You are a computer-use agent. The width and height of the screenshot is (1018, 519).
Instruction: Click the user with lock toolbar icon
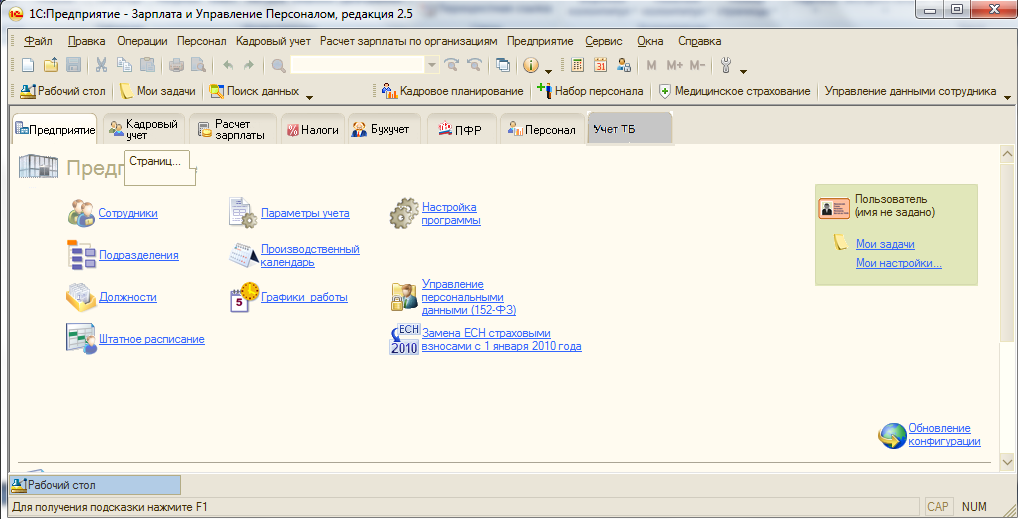[x=624, y=65]
